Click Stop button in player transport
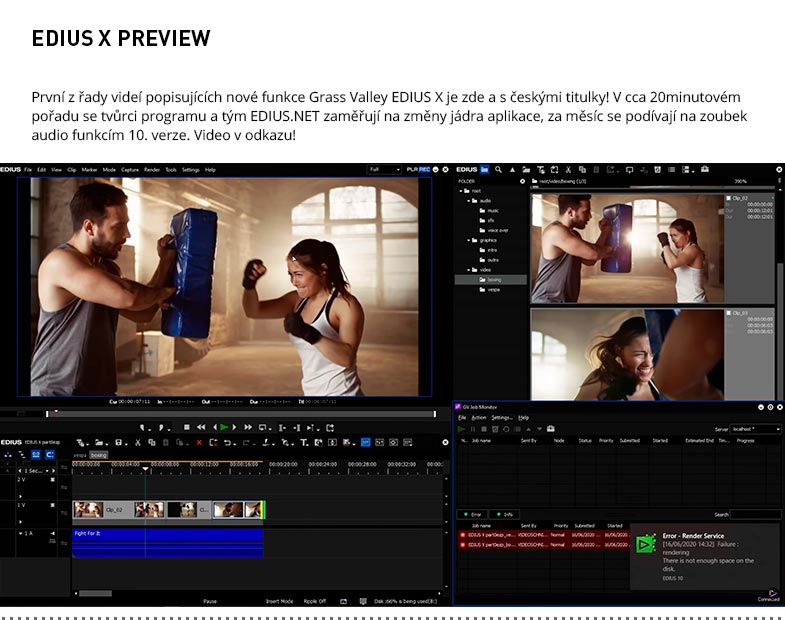Screen dimensions: 785x620 pyautogui.click(x=187, y=427)
